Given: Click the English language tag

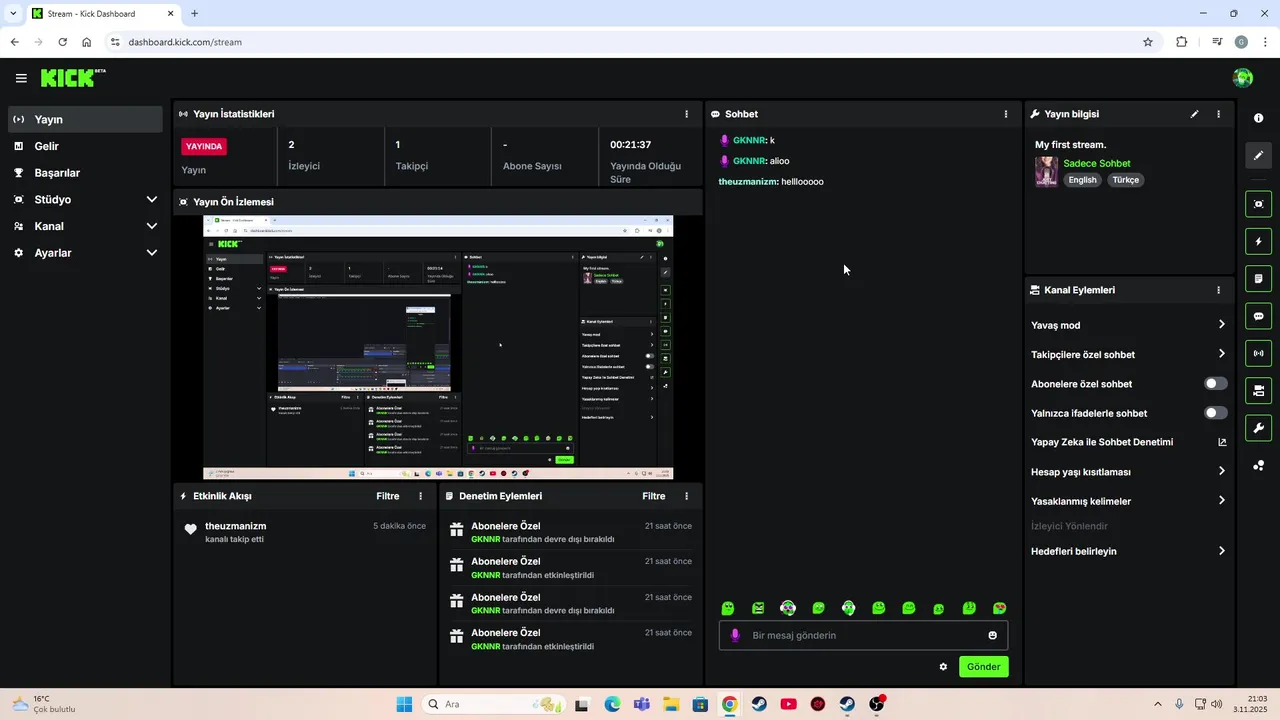Looking at the screenshot, I should (x=1082, y=180).
